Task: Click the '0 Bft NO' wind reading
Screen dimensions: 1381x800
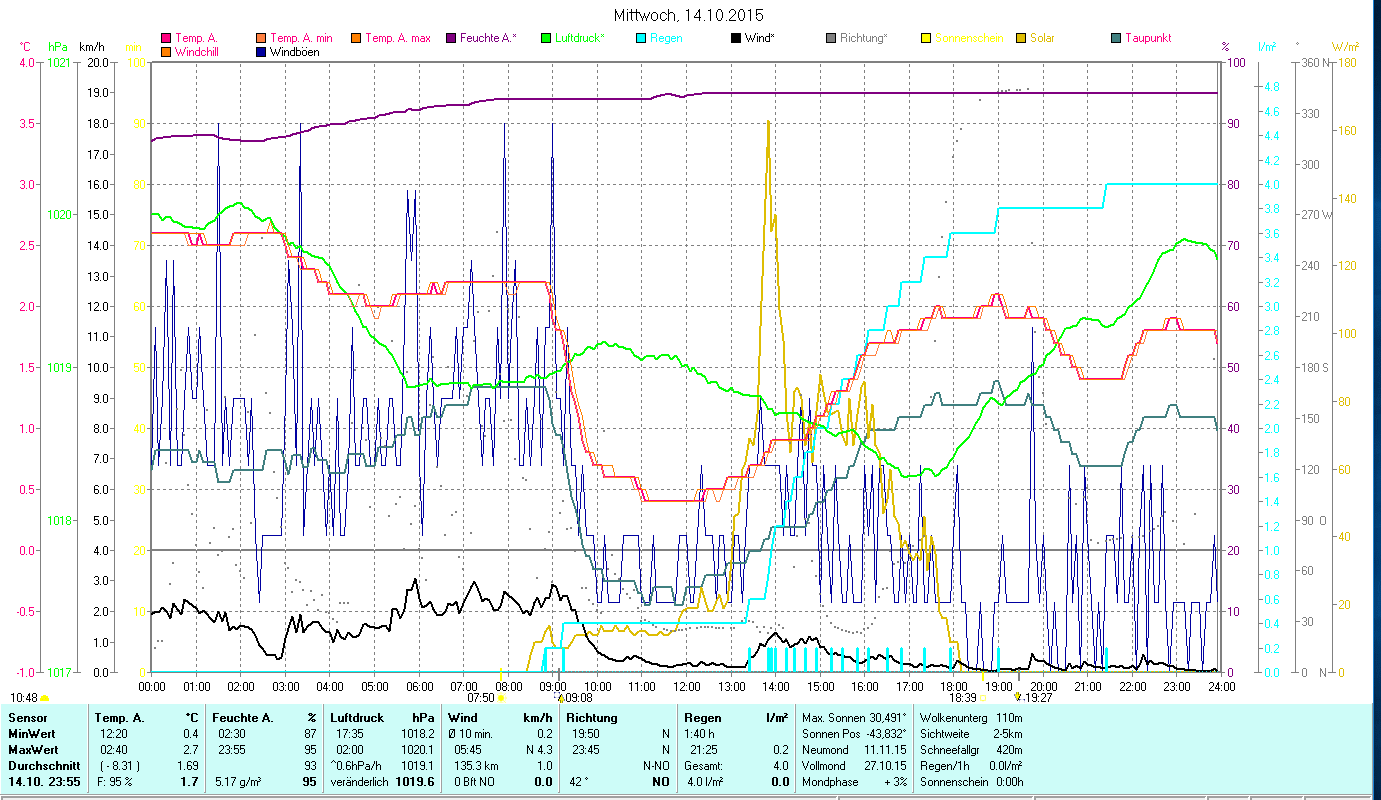Action: tap(474, 781)
